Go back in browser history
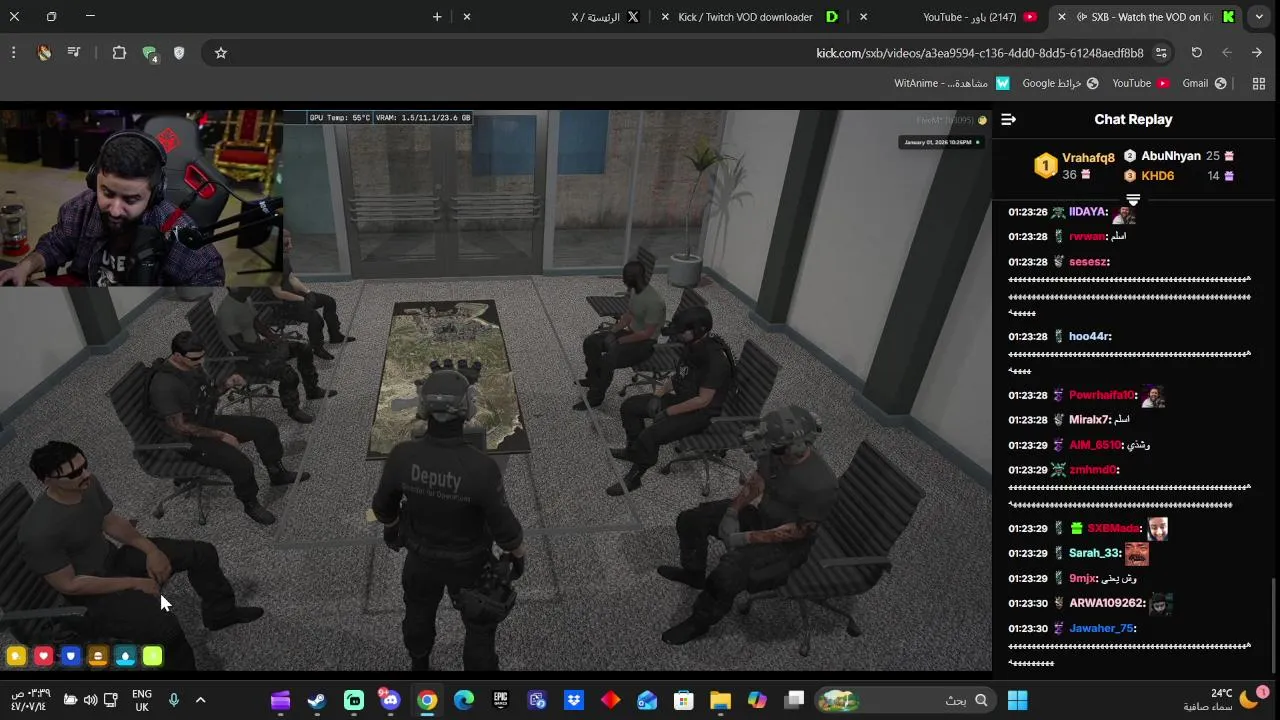Screen dimensions: 1280x720 1257,53
